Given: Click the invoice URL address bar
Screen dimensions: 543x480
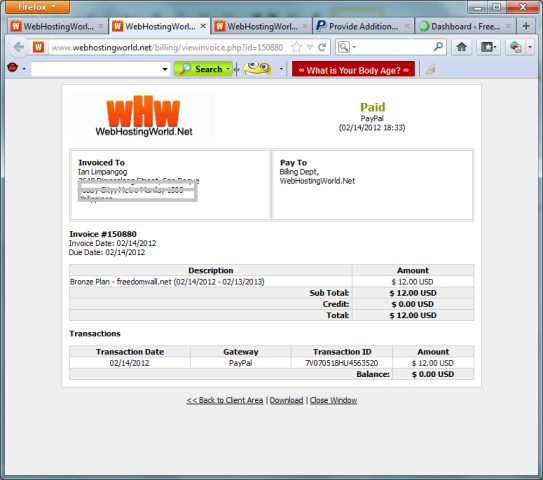Looking at the screenshot, I should point(167,47).
